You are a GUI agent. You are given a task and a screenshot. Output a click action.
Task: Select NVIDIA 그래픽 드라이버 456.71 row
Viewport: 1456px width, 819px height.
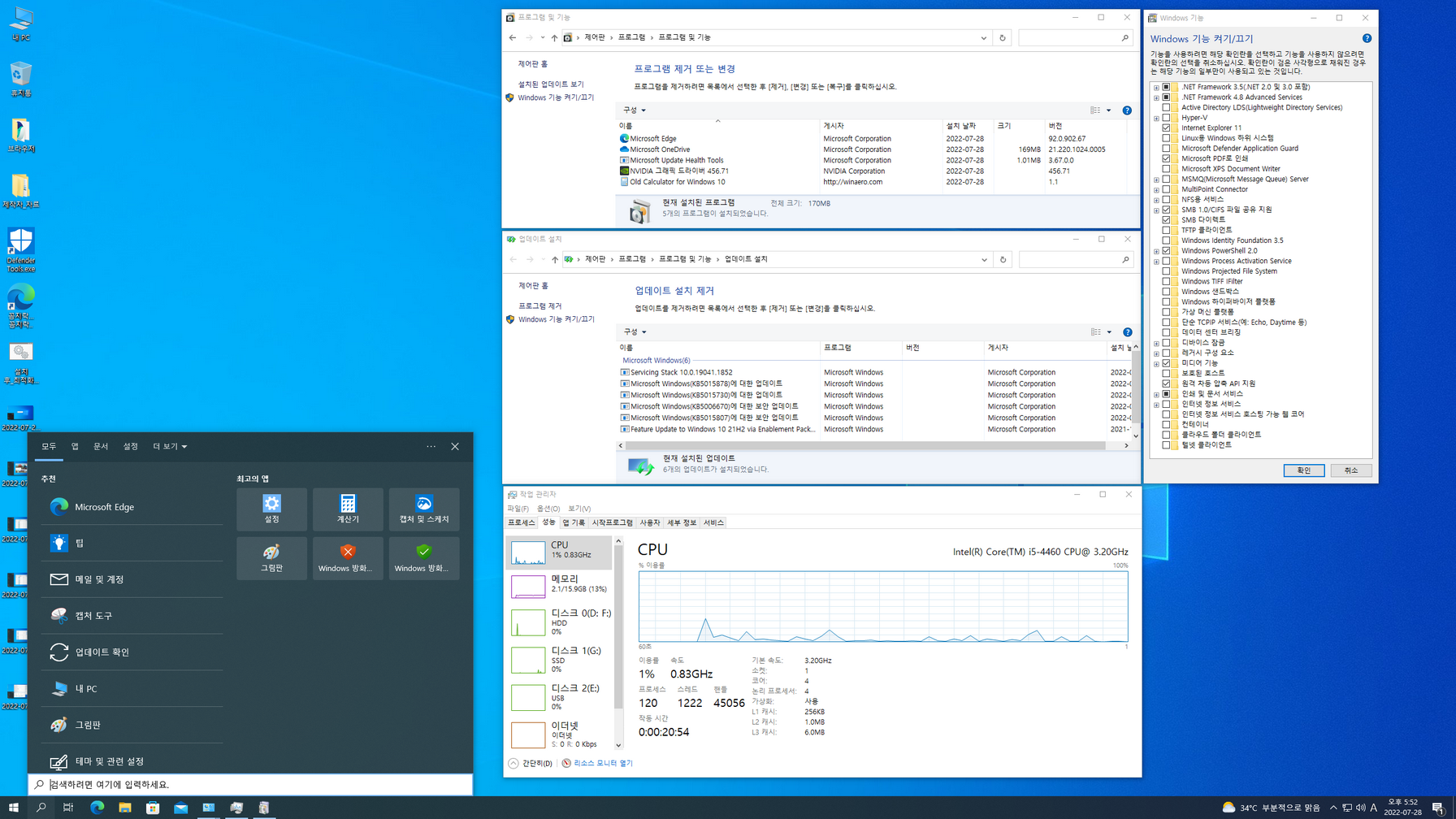coord(874,171)
